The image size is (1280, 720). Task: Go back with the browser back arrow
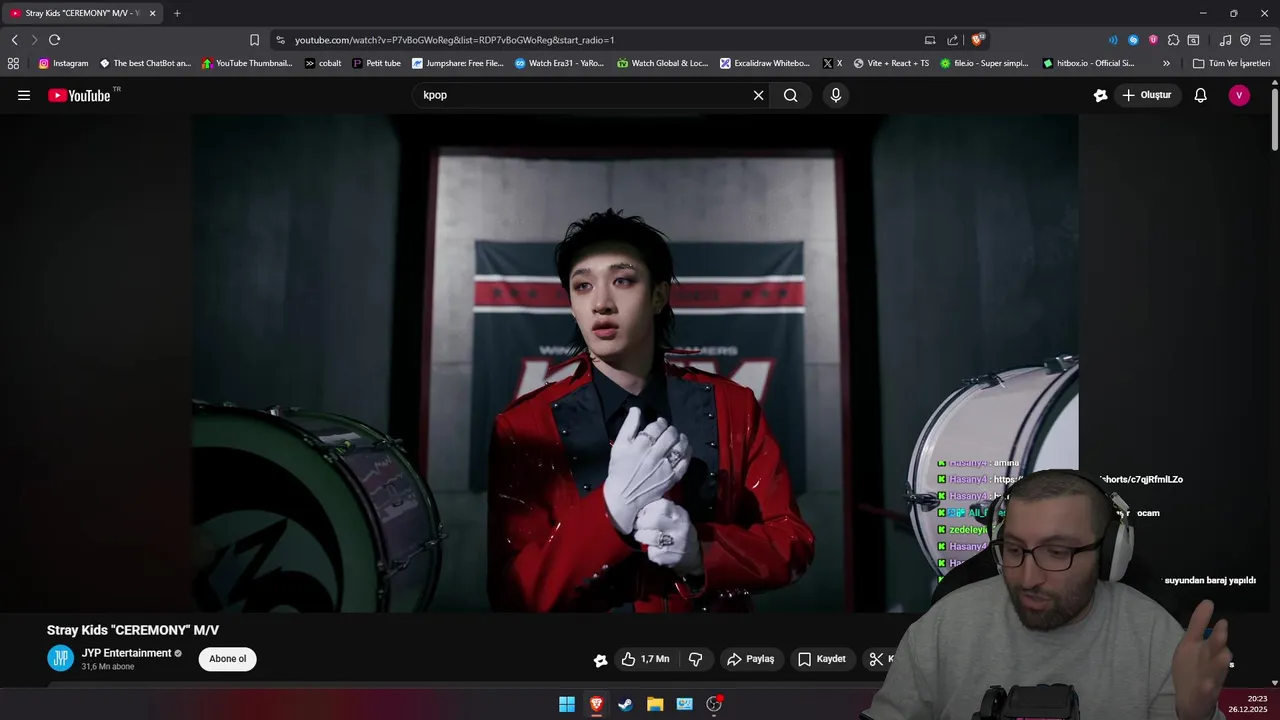pyautogui.click(x=14, y=40)
